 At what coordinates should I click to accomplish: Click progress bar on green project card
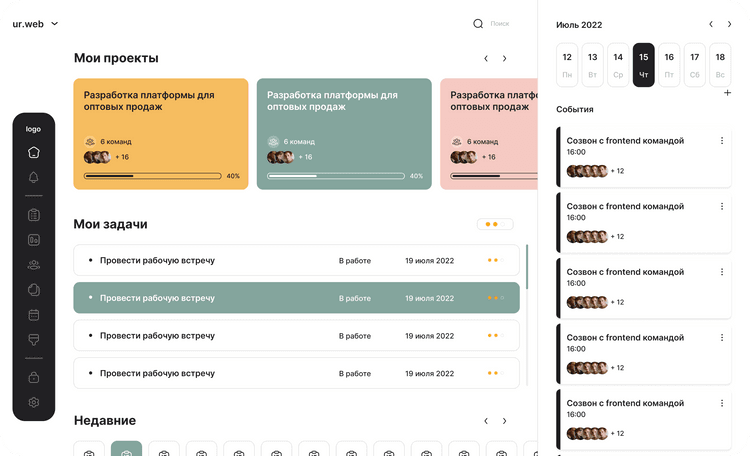(x=336, y=176)
